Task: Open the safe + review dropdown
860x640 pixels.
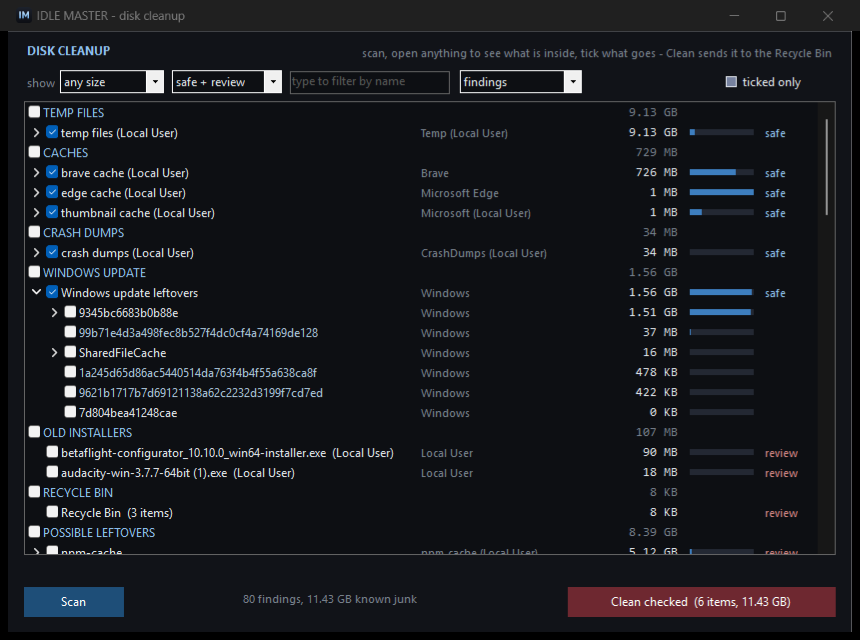Action: [227, 82]
